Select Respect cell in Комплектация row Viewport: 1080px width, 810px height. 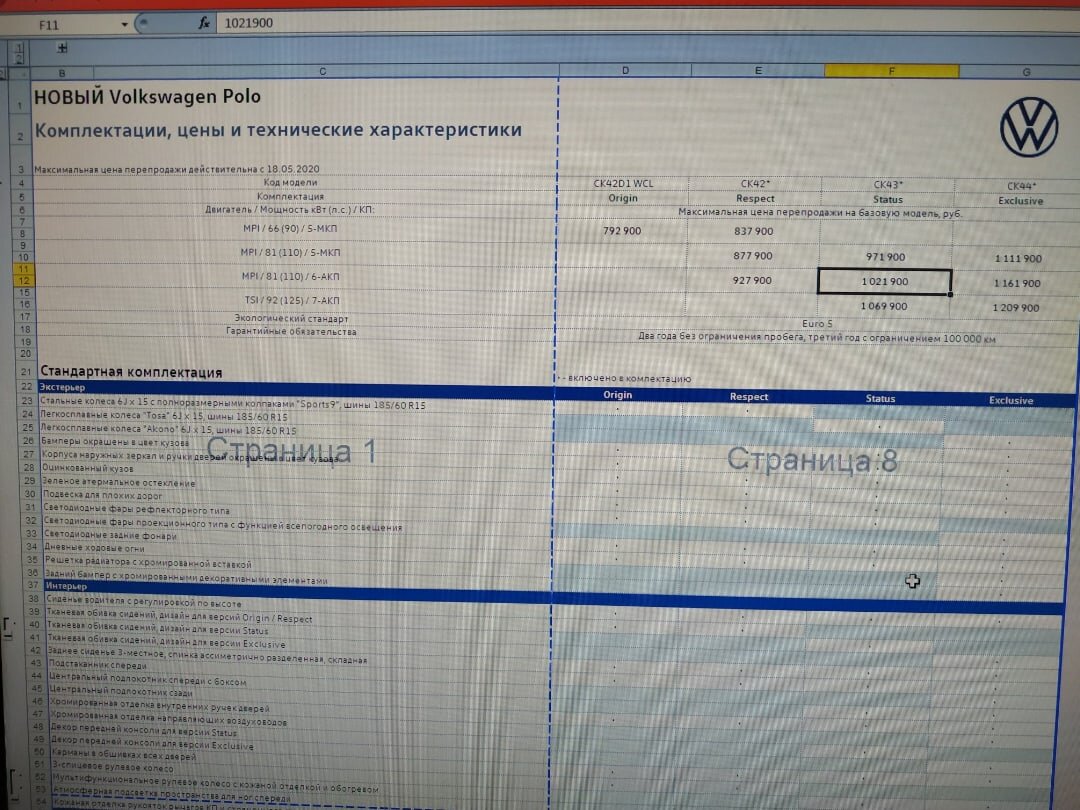click(x=755, y=198)
